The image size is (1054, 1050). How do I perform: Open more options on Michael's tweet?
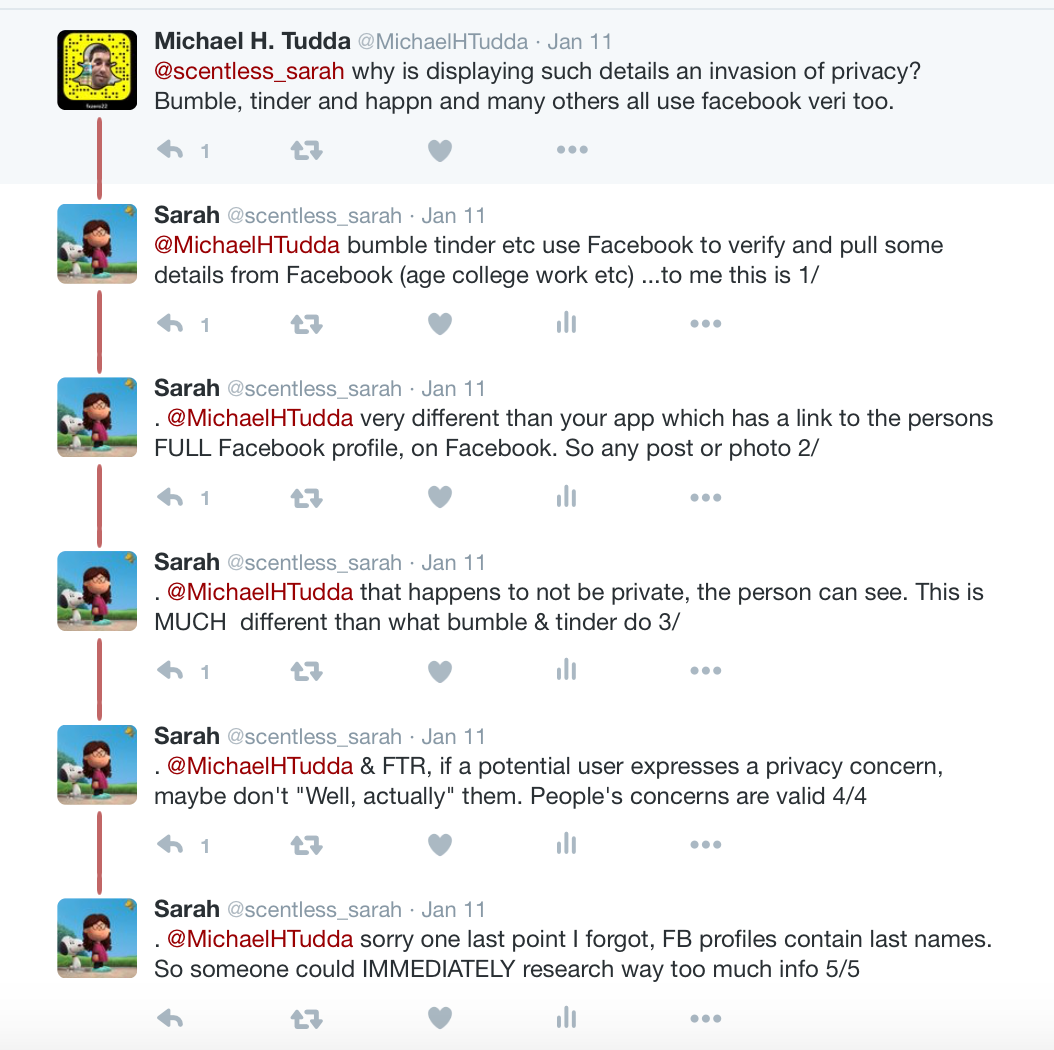pyautogui.click(x=572, y=150)
